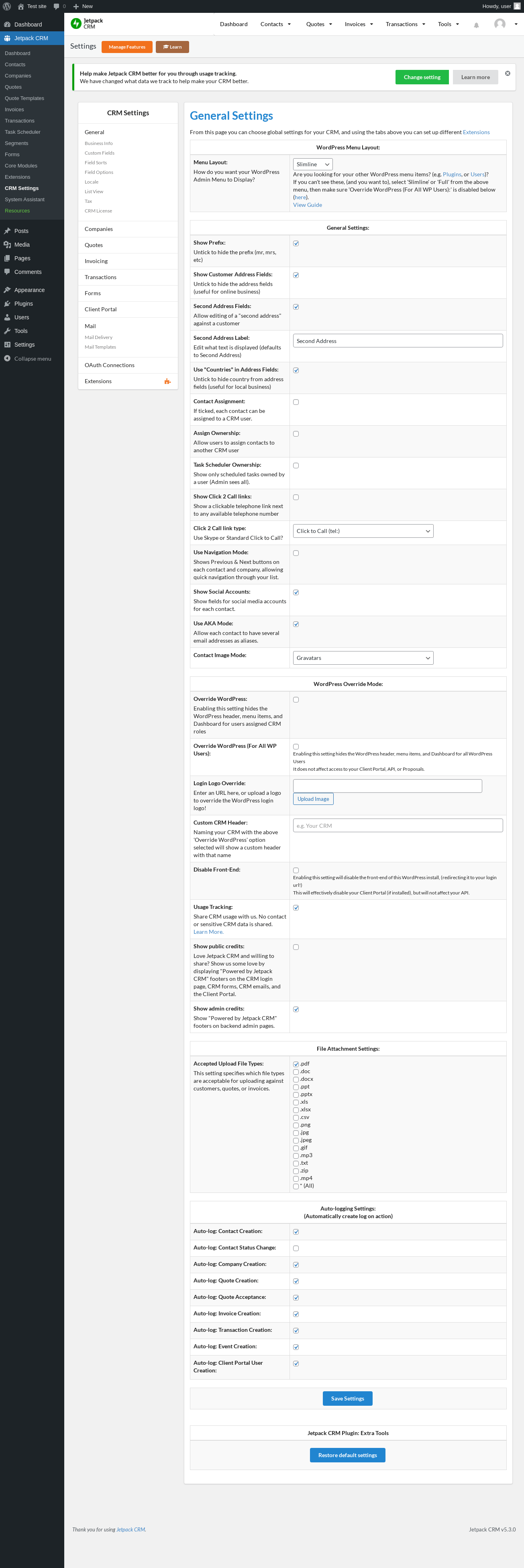Open the Contact Image Mode dropdown
The image size is (524, 1568).
pyautogui.click(x=363, y=658)
